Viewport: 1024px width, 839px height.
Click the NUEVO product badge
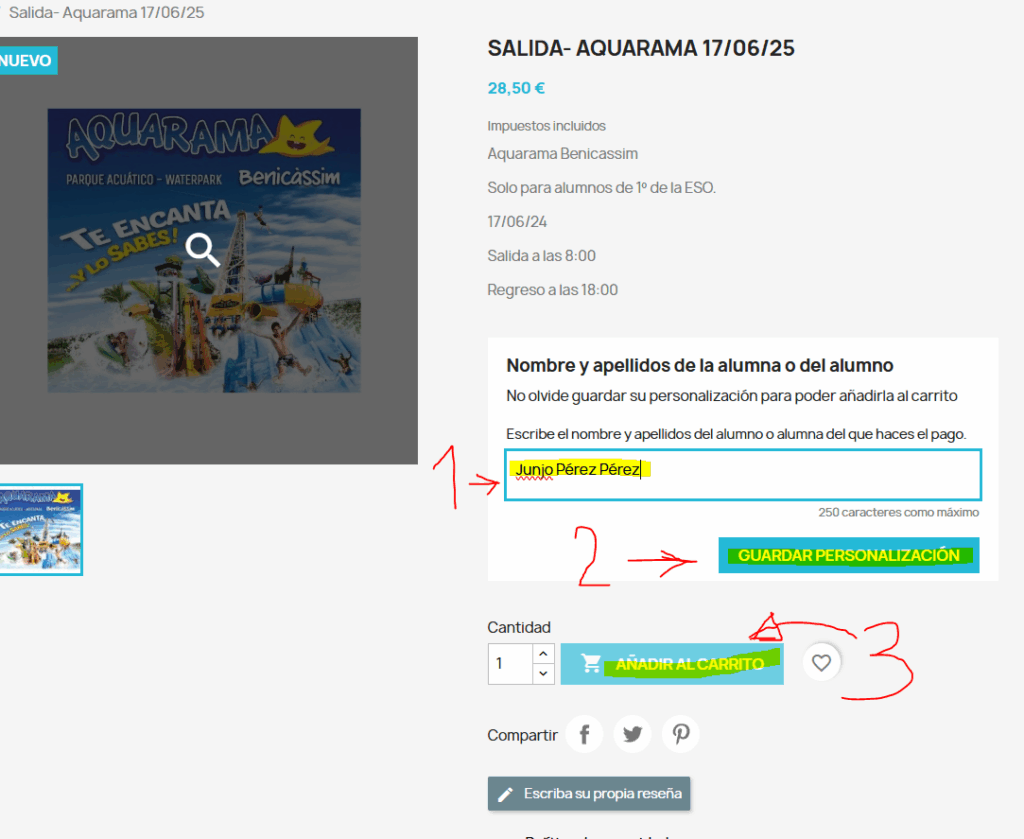point(27,61)
